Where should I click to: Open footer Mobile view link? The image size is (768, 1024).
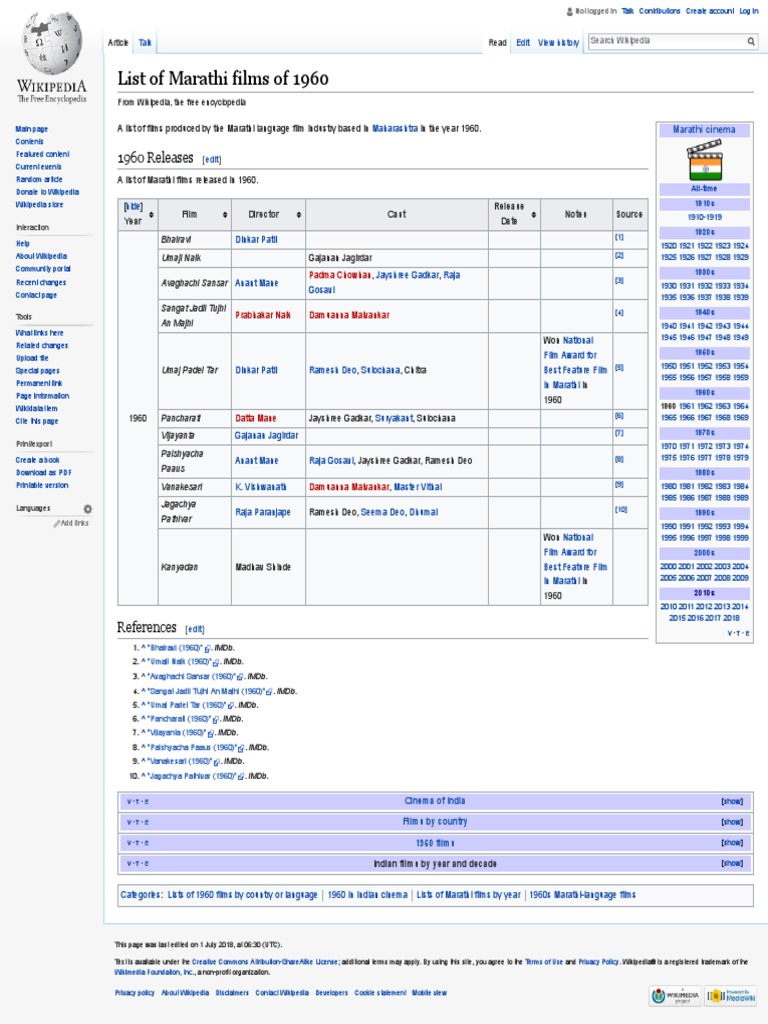429,993
